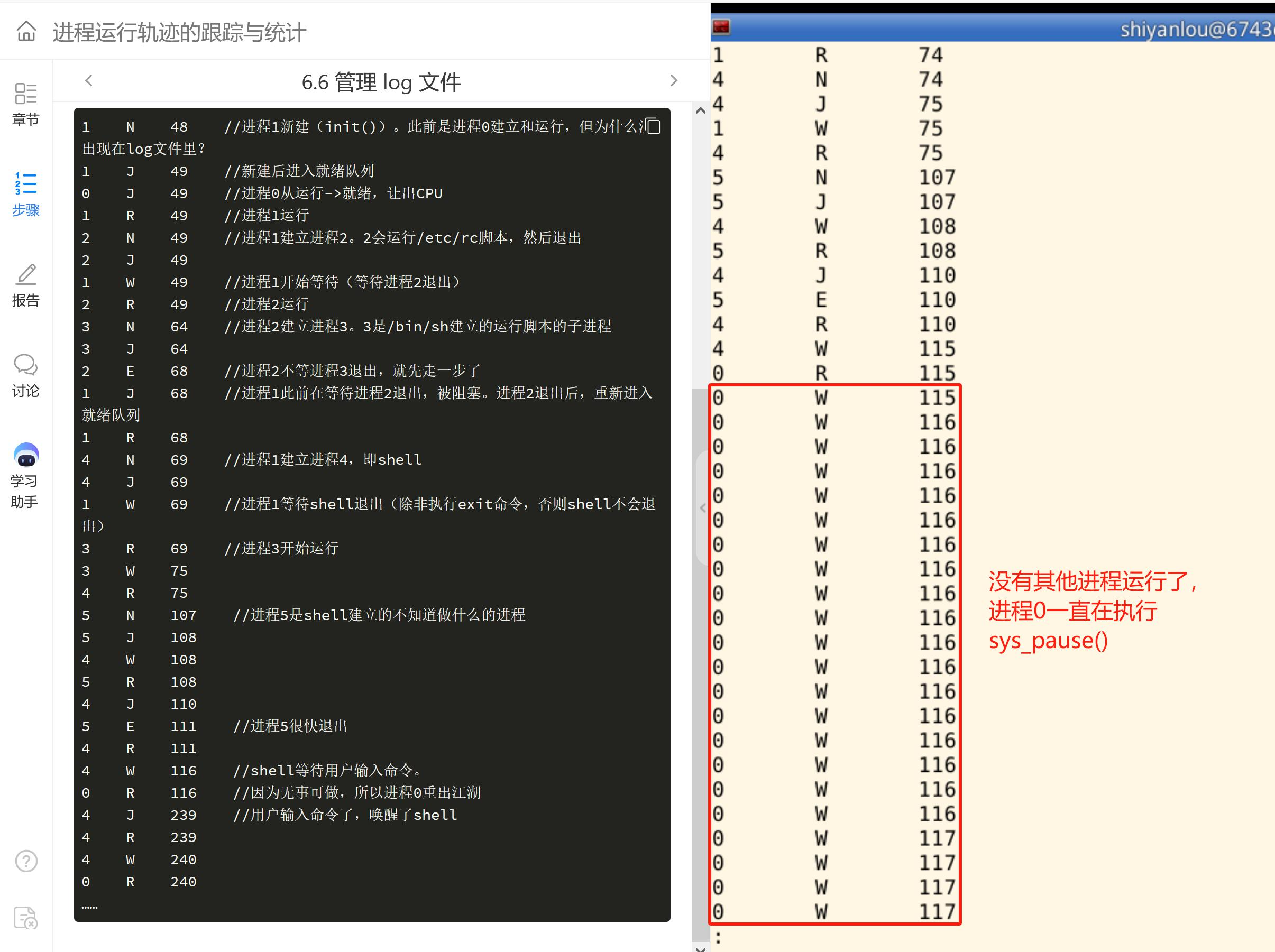Click the document icon at sidebar bottom
The width and height of the screenshot is (1275, 952).
pos(26,918)
